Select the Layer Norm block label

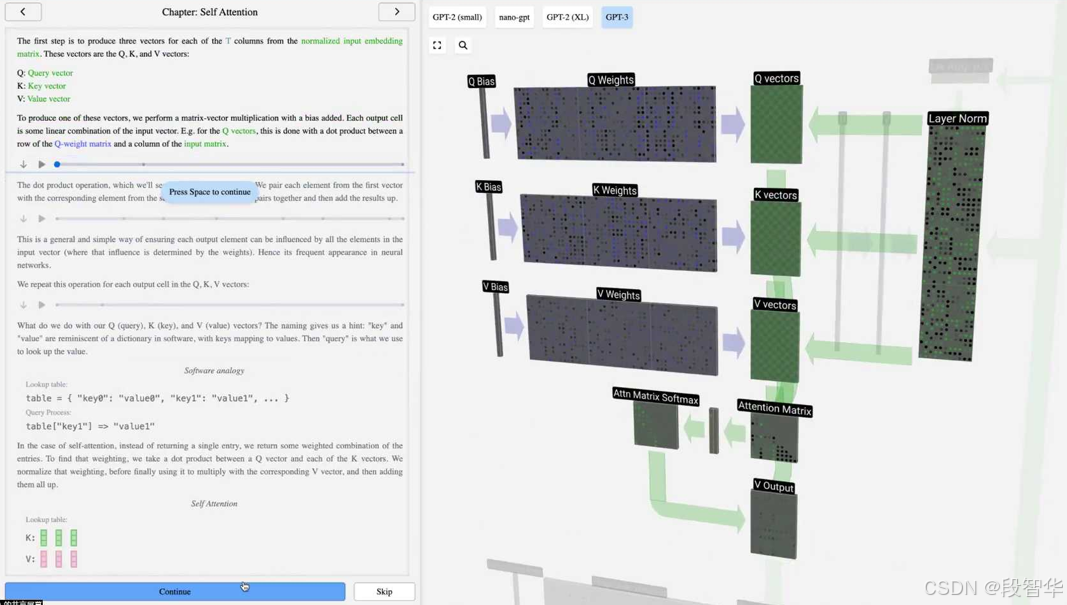click(x=957, y=118)
